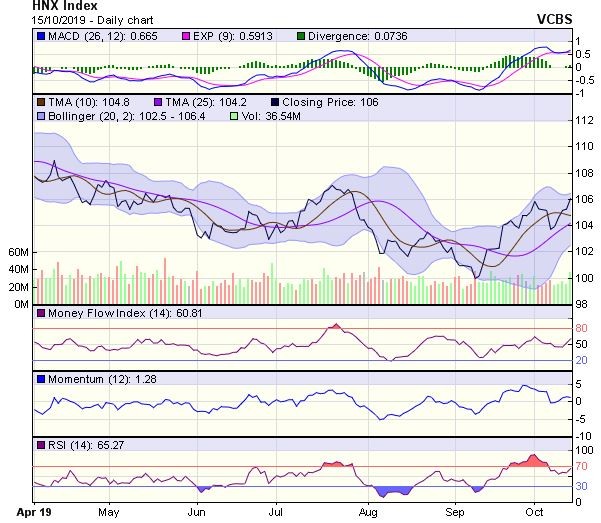Select the brown TMA (10) legend marker

pos(40,101)
